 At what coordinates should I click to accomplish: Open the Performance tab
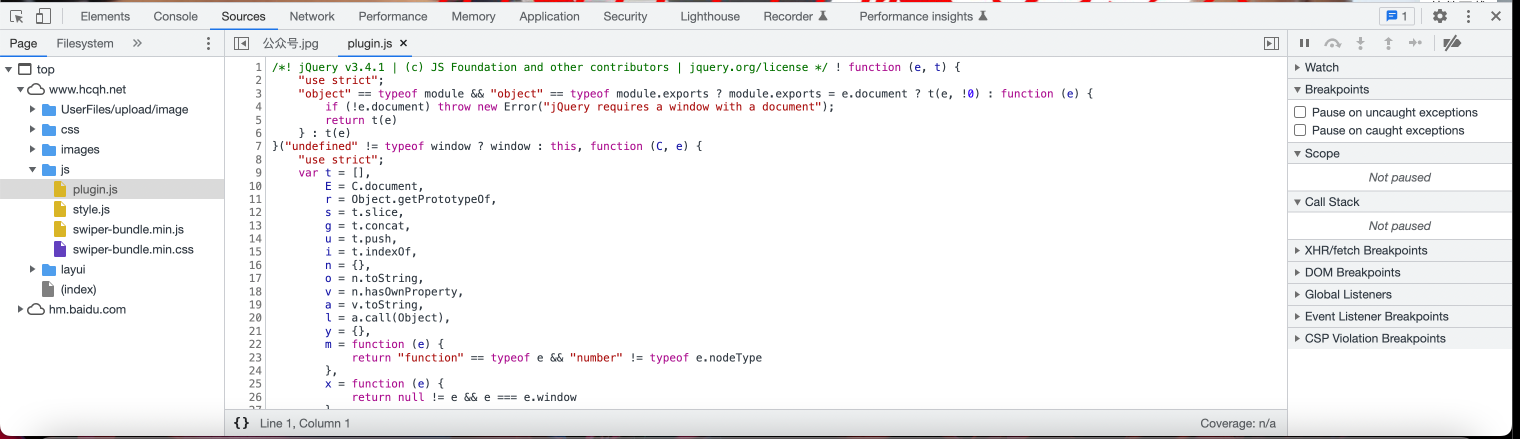tap(393, 16)
